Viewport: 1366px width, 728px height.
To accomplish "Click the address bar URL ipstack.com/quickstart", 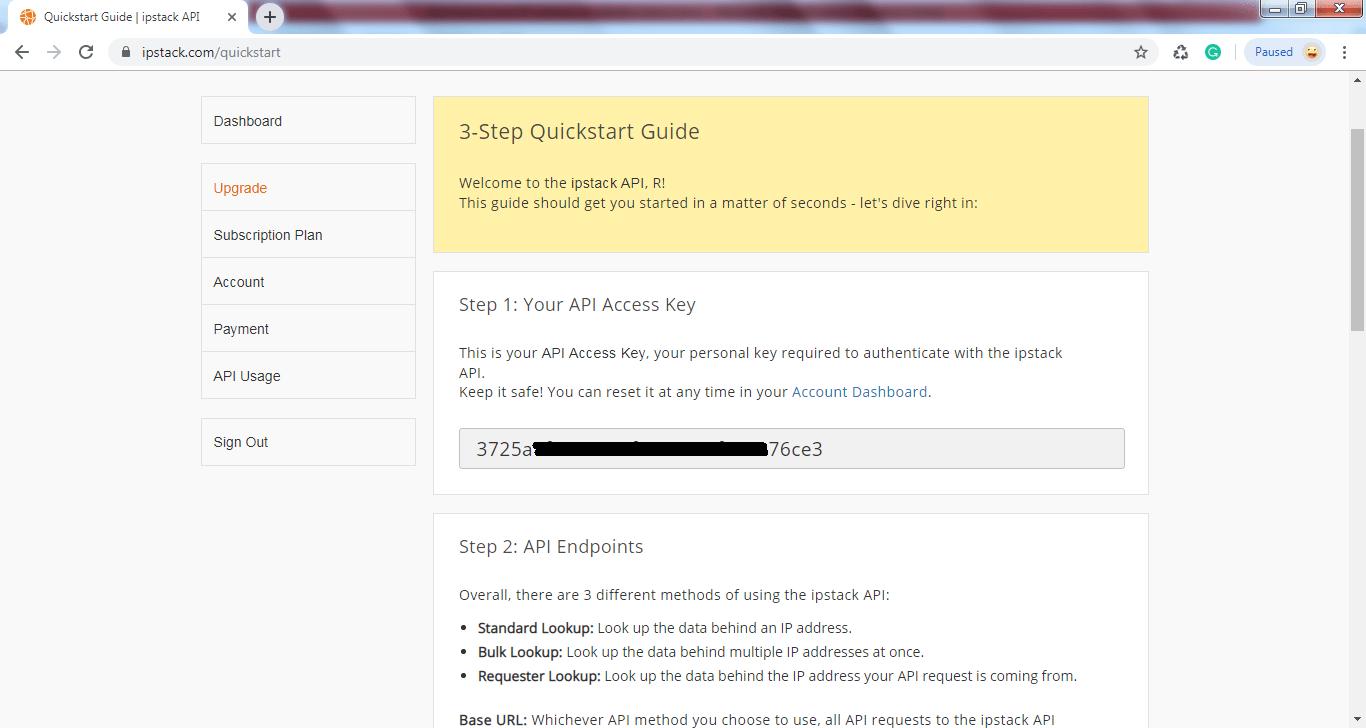I will click(211, 52).
